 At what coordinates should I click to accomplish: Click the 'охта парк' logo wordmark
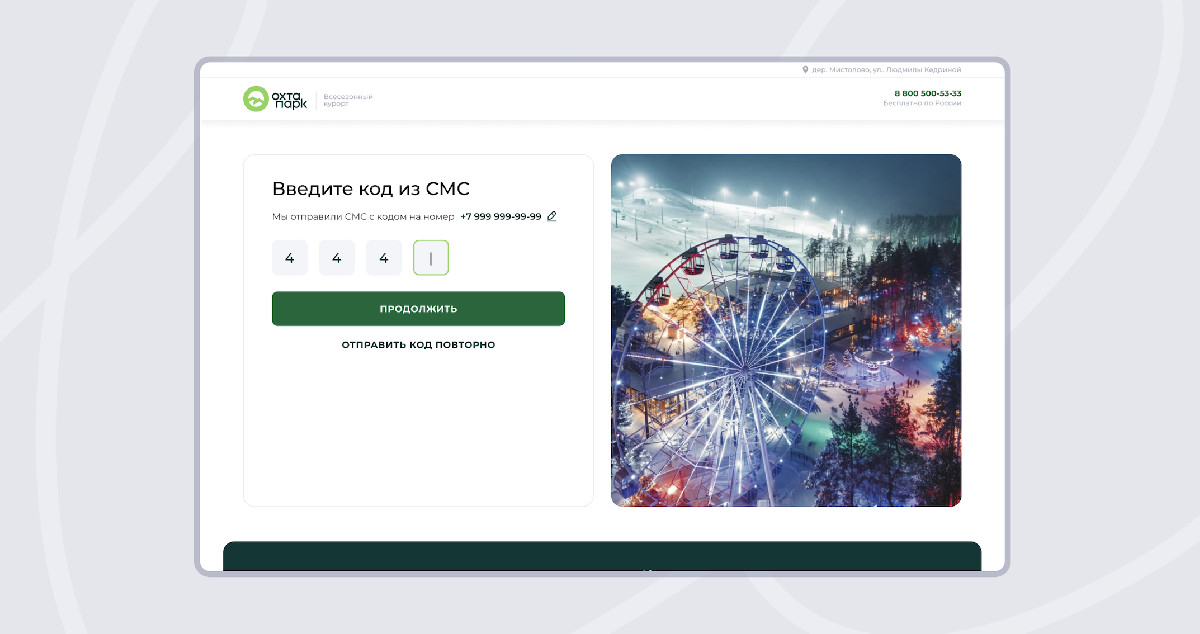pos(290,99)
